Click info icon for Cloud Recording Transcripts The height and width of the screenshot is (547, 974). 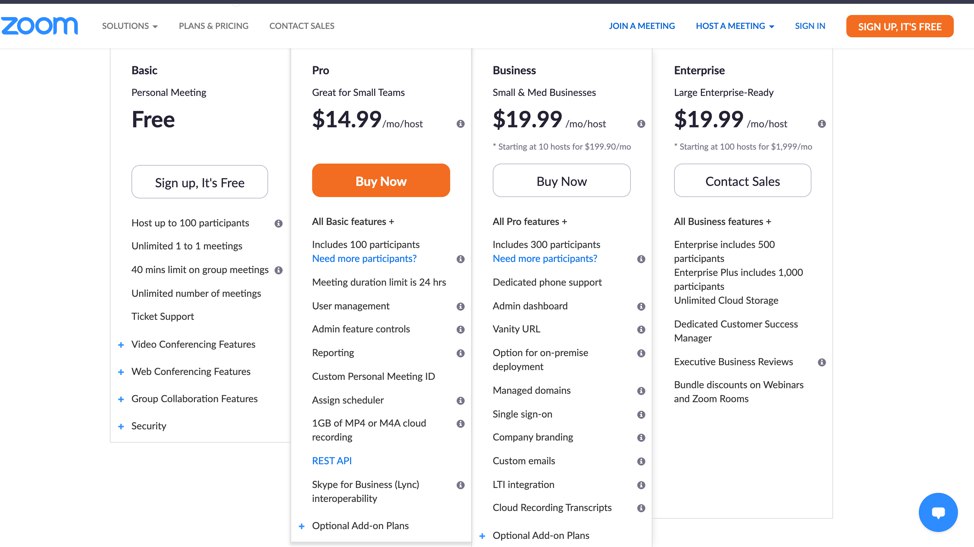[x=641, y=508]
